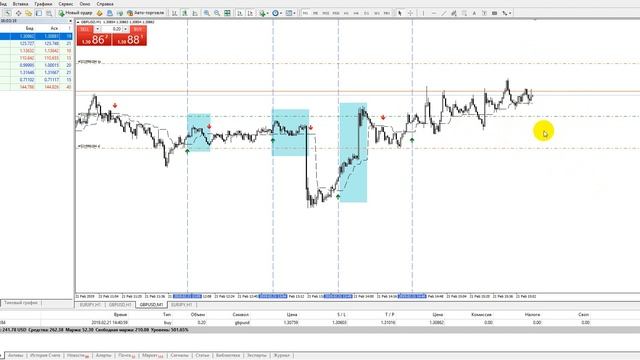Sort orders by Время column header
Image resolution: width=640 pixels, height=360 pixels.
(120, 315)
